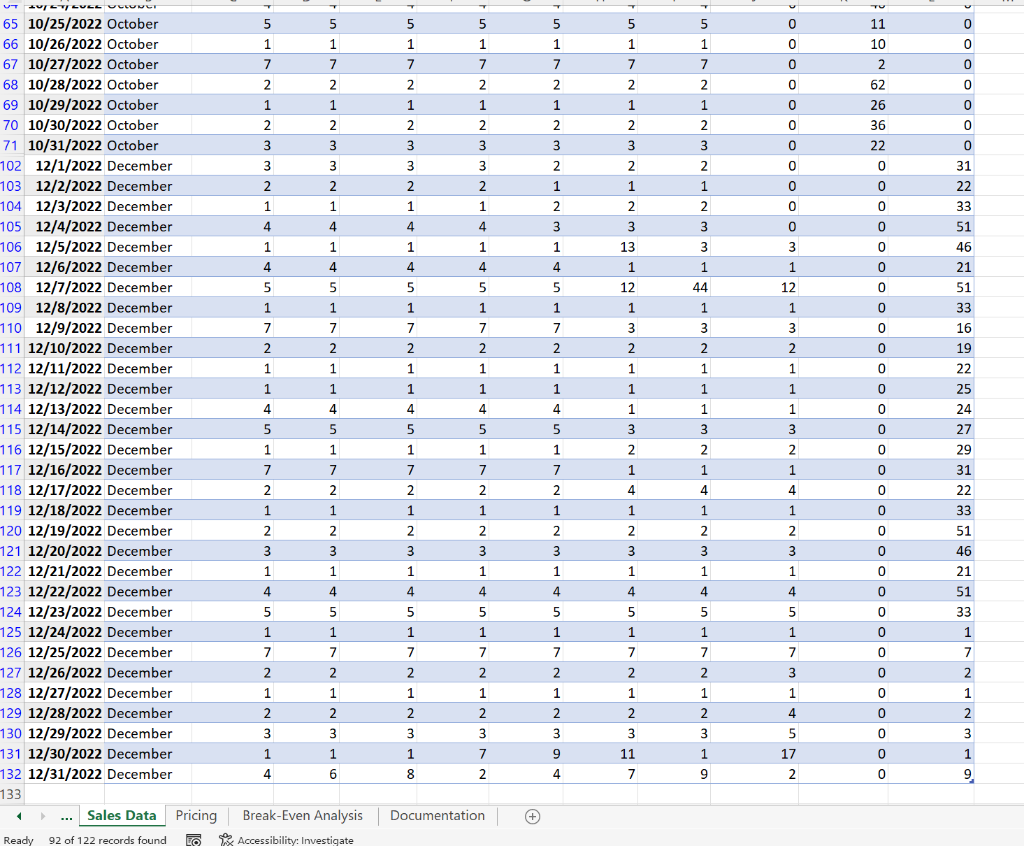Open the Break-Even Analysis sheet
Screen dimensions: 1024x846
pyautogui.click(x=302, y=816)
